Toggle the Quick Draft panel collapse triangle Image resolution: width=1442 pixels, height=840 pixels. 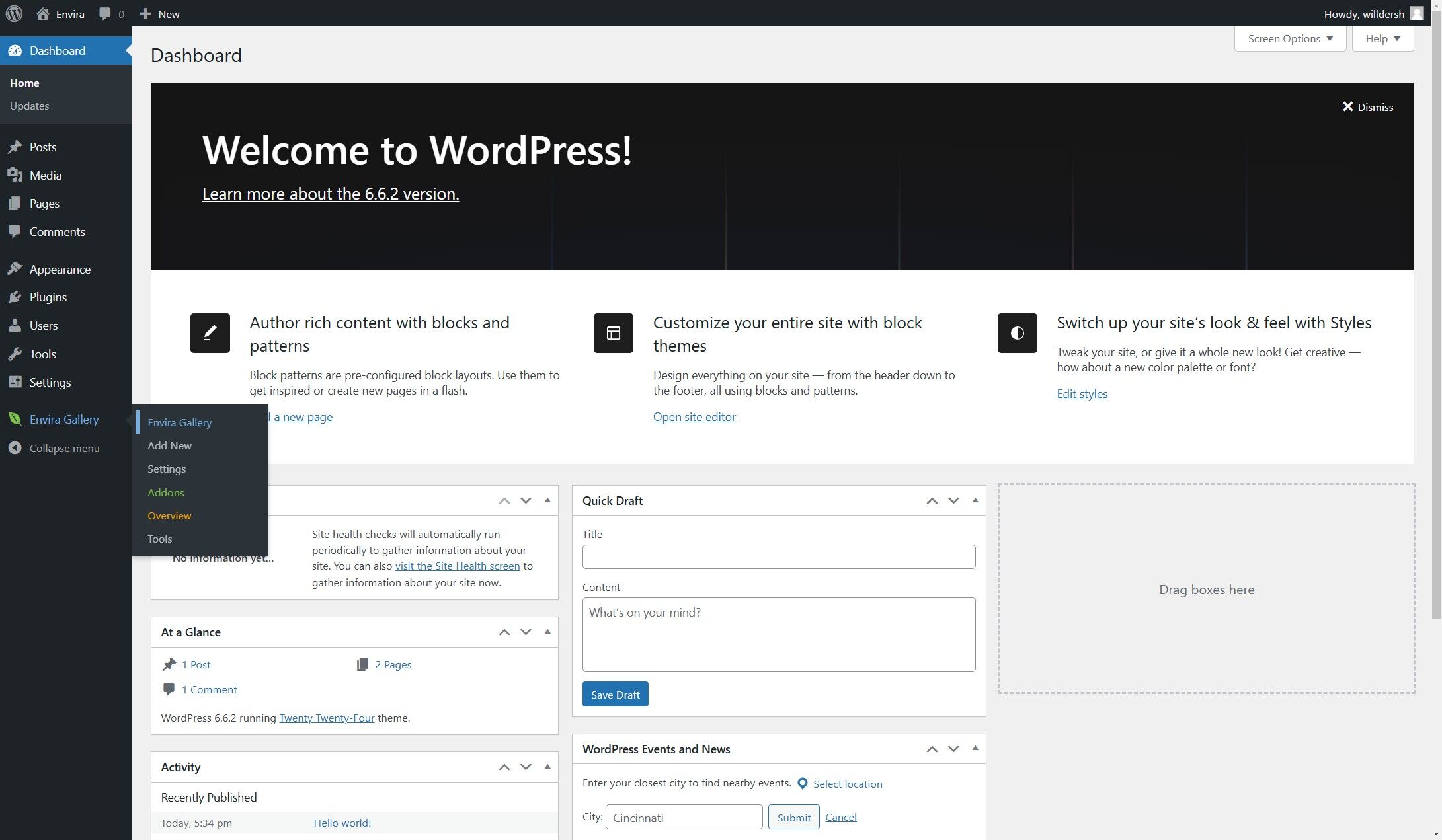(975, 500)
